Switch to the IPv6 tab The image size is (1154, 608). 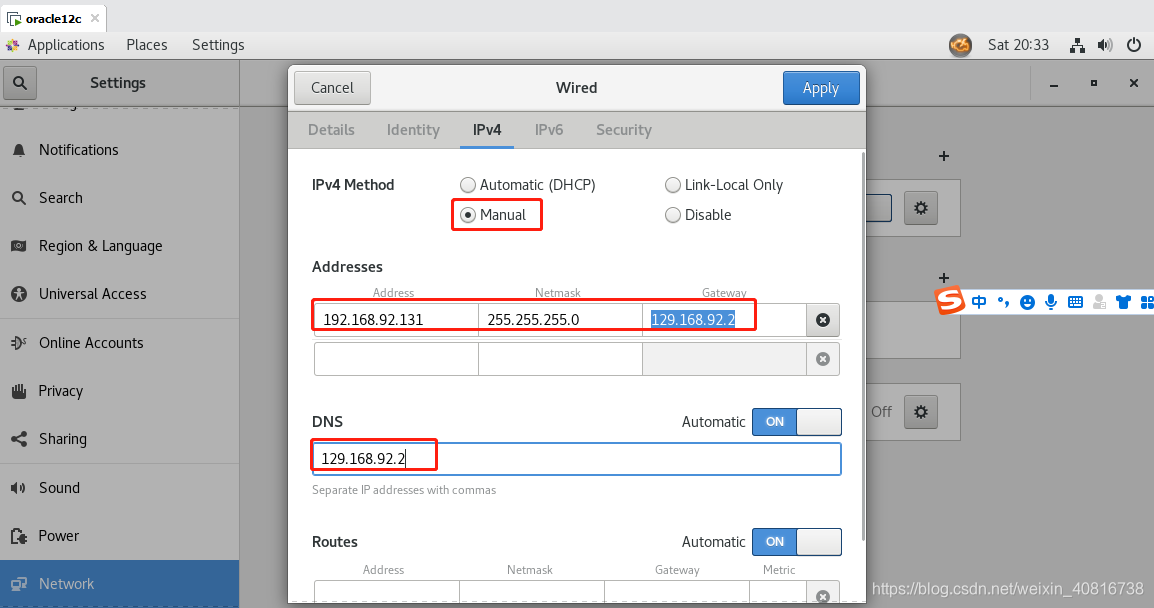click(548, 130)
